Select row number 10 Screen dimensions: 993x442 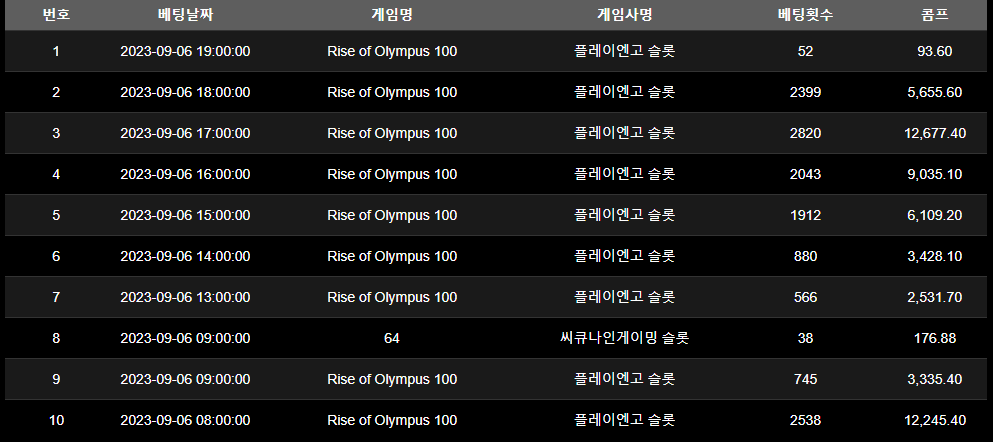(x=56, y=420)
